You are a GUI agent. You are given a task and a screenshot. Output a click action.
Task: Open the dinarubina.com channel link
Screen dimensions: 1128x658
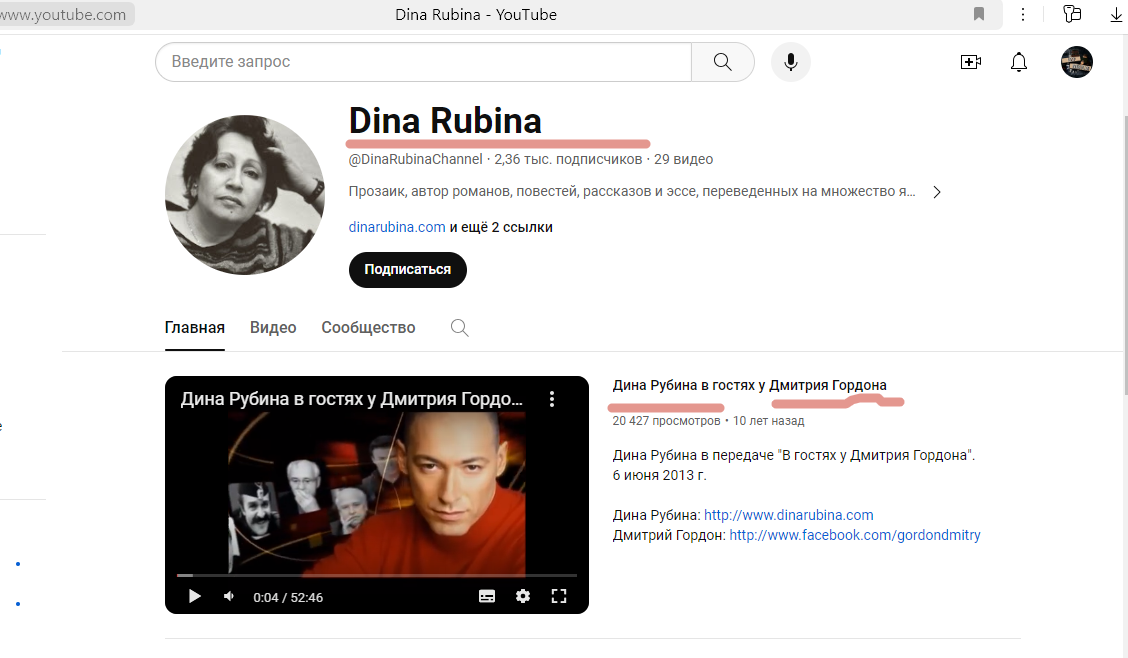(x=397, y=227)
